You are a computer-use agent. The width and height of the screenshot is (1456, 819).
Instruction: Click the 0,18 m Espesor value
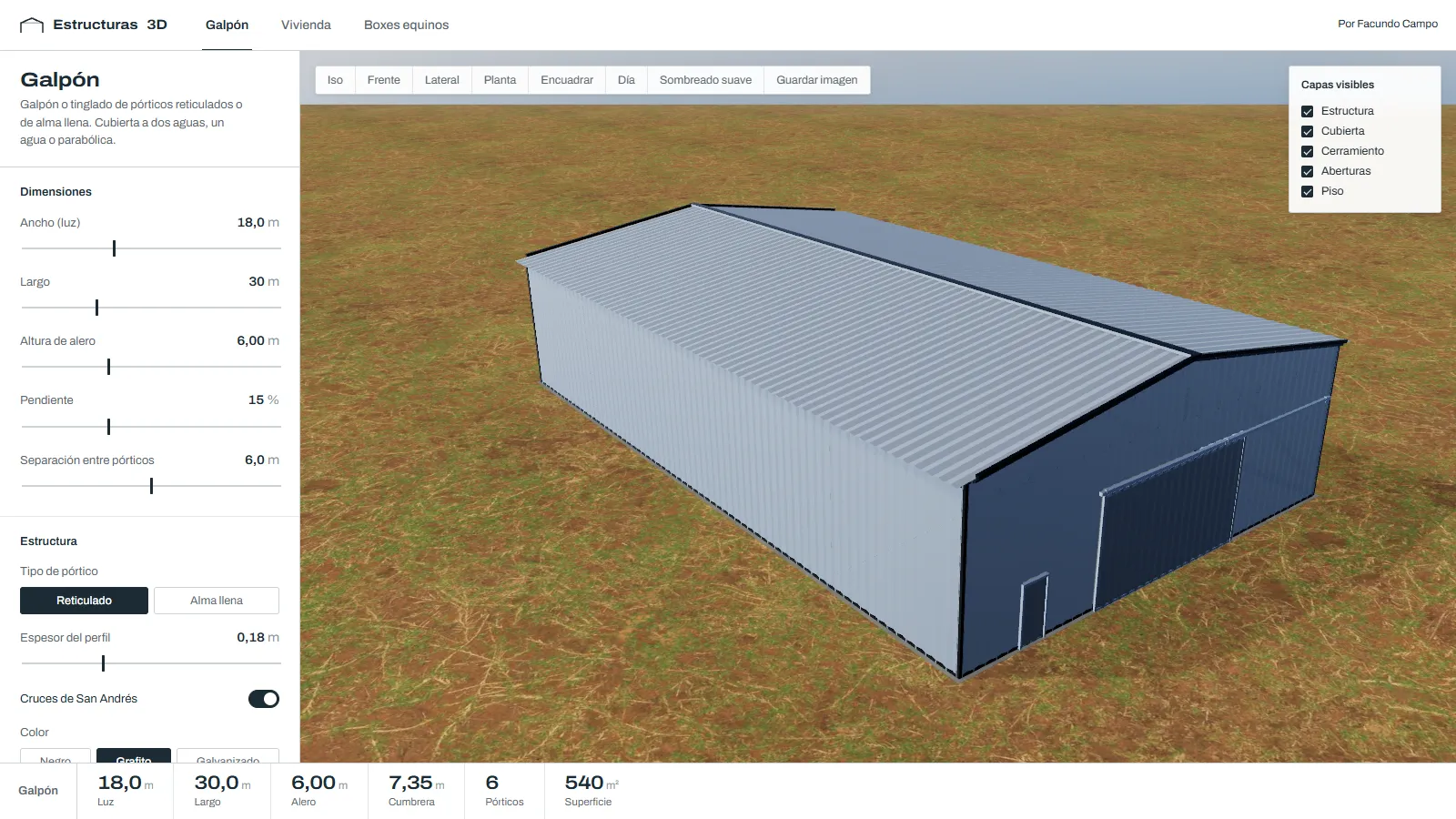(258, 637)
